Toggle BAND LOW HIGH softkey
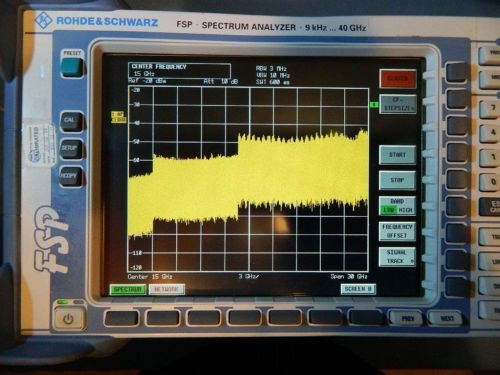Screen dimensions: 500x375 tap(397, 206)
